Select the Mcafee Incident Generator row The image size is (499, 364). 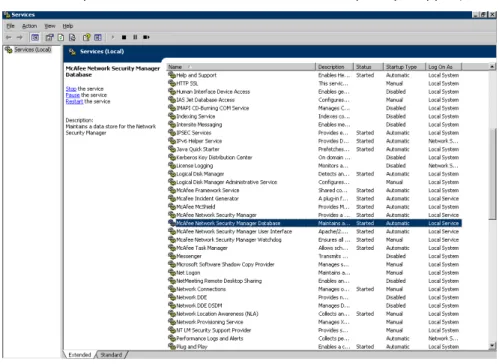tap(314, 199)
